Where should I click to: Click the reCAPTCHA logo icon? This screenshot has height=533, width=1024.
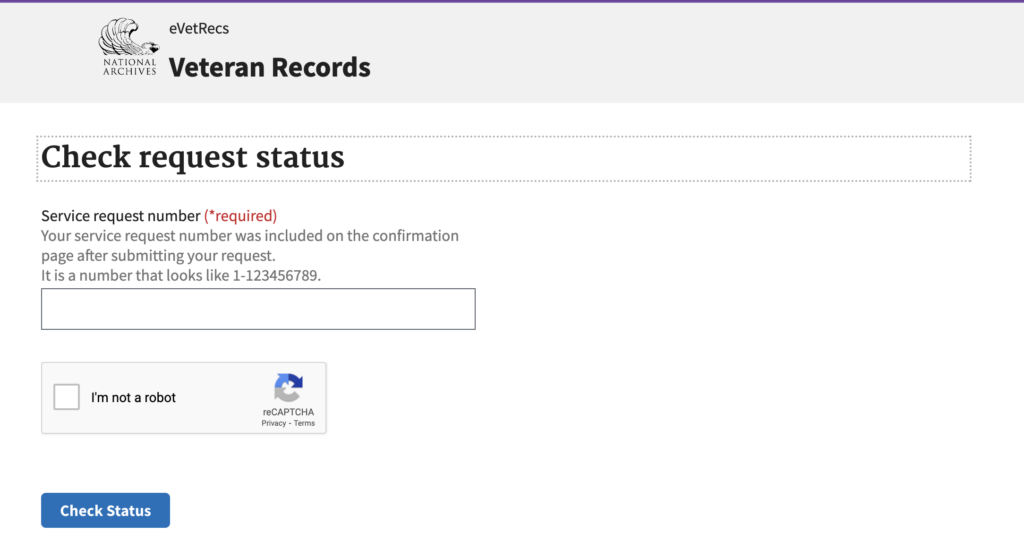point(288,387)
